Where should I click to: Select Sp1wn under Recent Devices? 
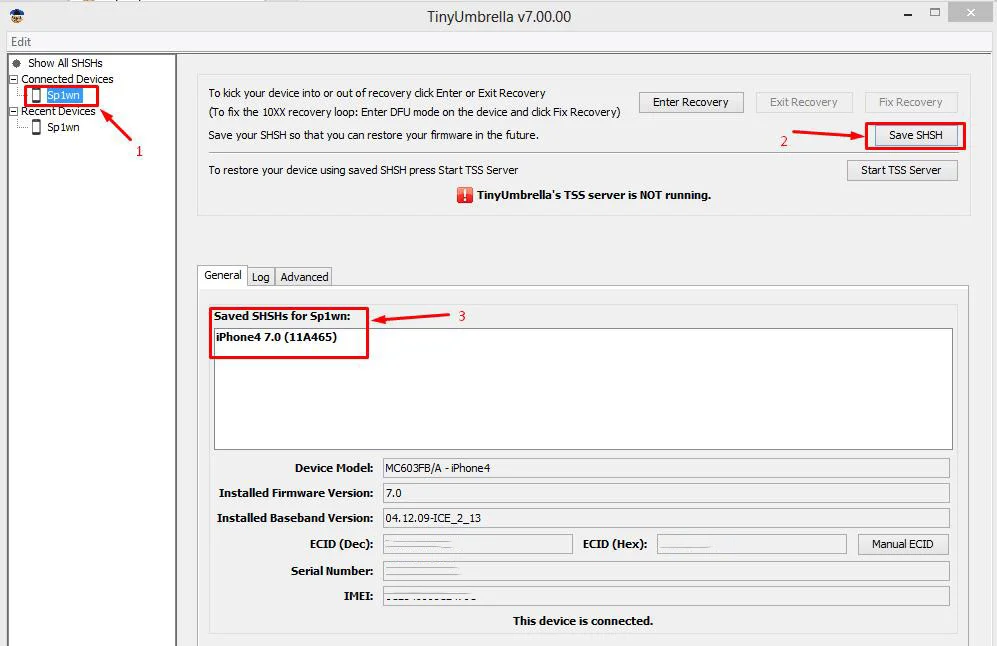64,127
